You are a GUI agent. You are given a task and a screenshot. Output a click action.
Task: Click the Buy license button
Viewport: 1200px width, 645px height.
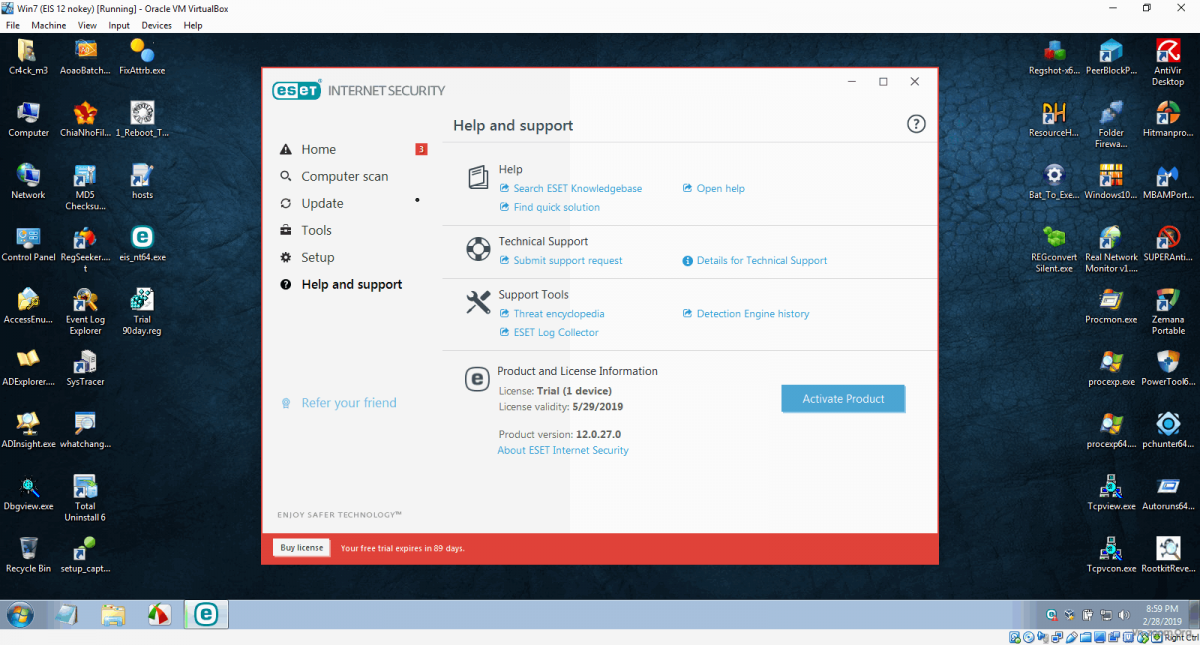tap(301, 548)
